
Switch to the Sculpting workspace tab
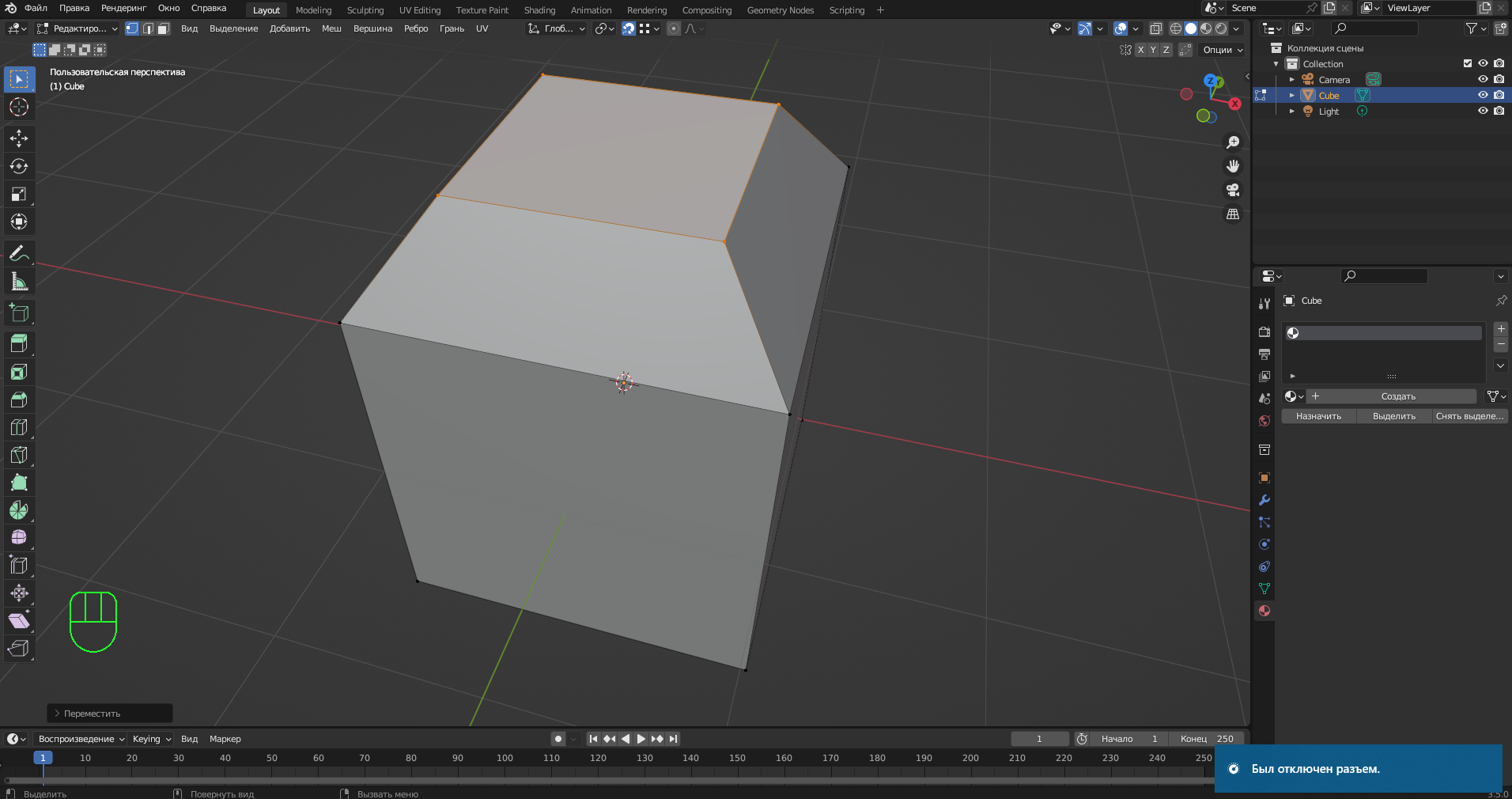click(x=365, y=10)
